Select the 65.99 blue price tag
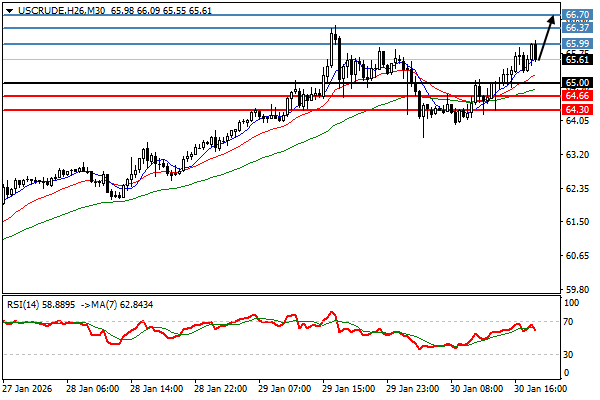 pyautogui.click(x=577, y=44)
